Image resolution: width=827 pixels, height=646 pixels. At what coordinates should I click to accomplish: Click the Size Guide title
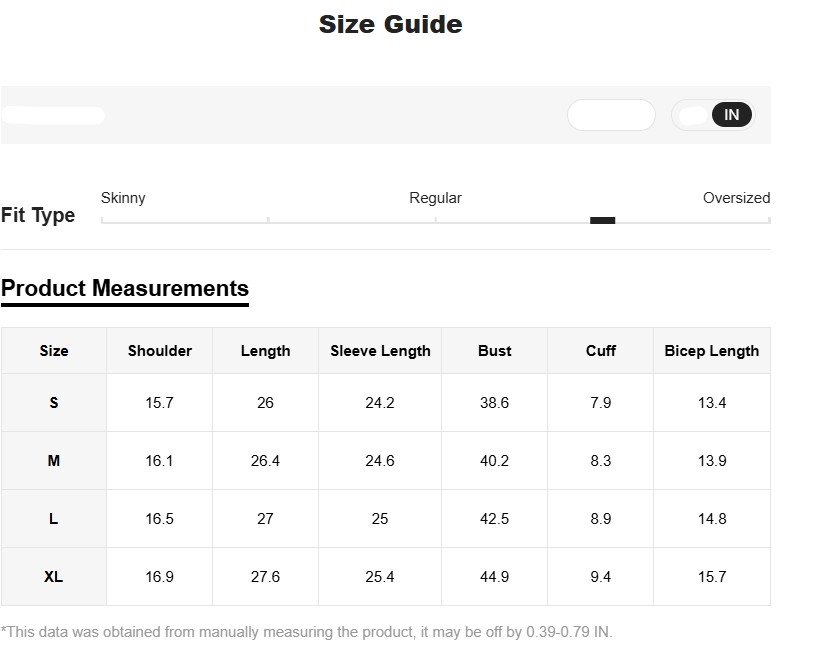(x=390, y=24)
